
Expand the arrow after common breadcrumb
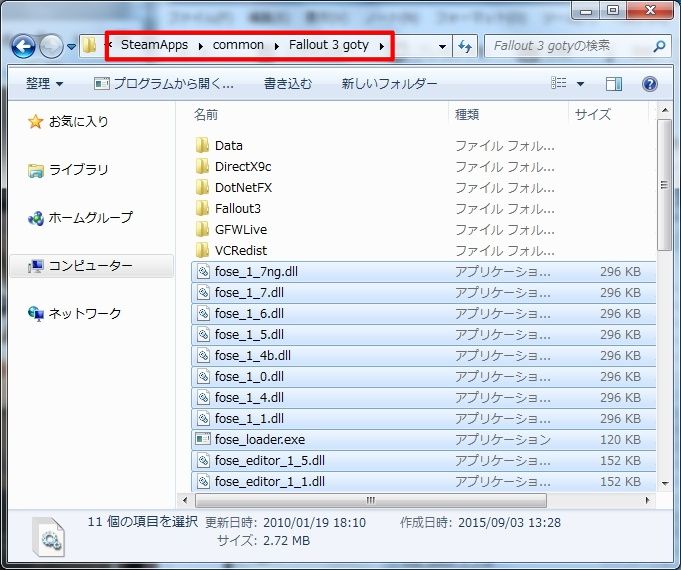tap(277, 46)
